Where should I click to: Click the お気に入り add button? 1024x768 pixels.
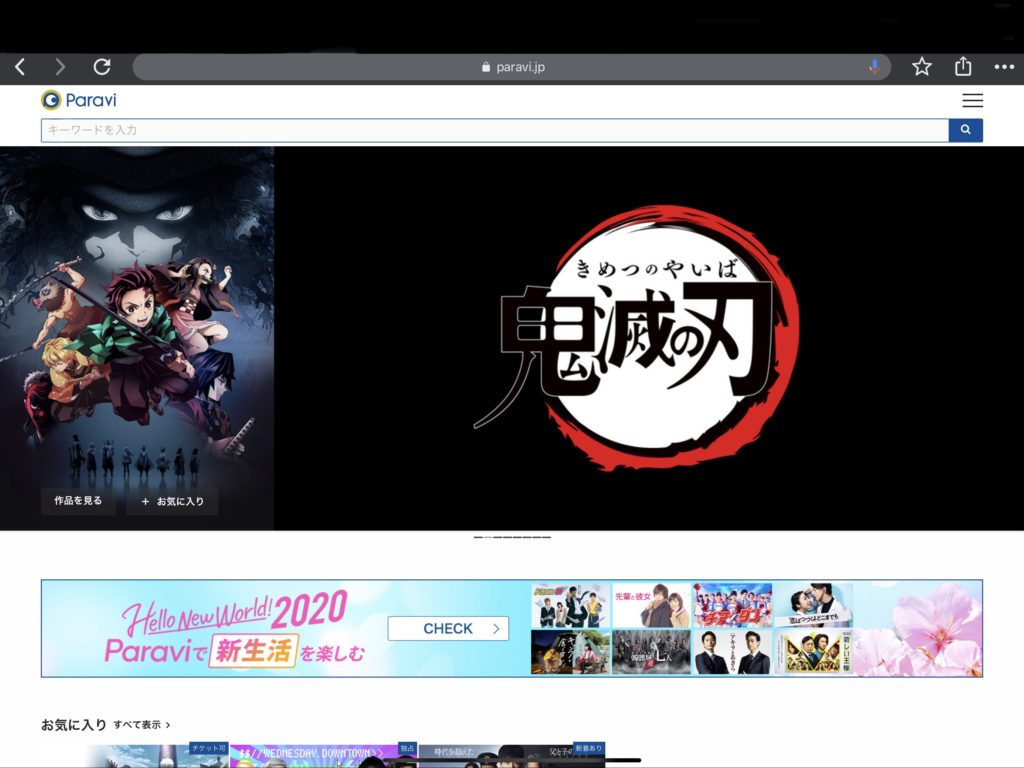pyautogui.click(x=172, y=502)
